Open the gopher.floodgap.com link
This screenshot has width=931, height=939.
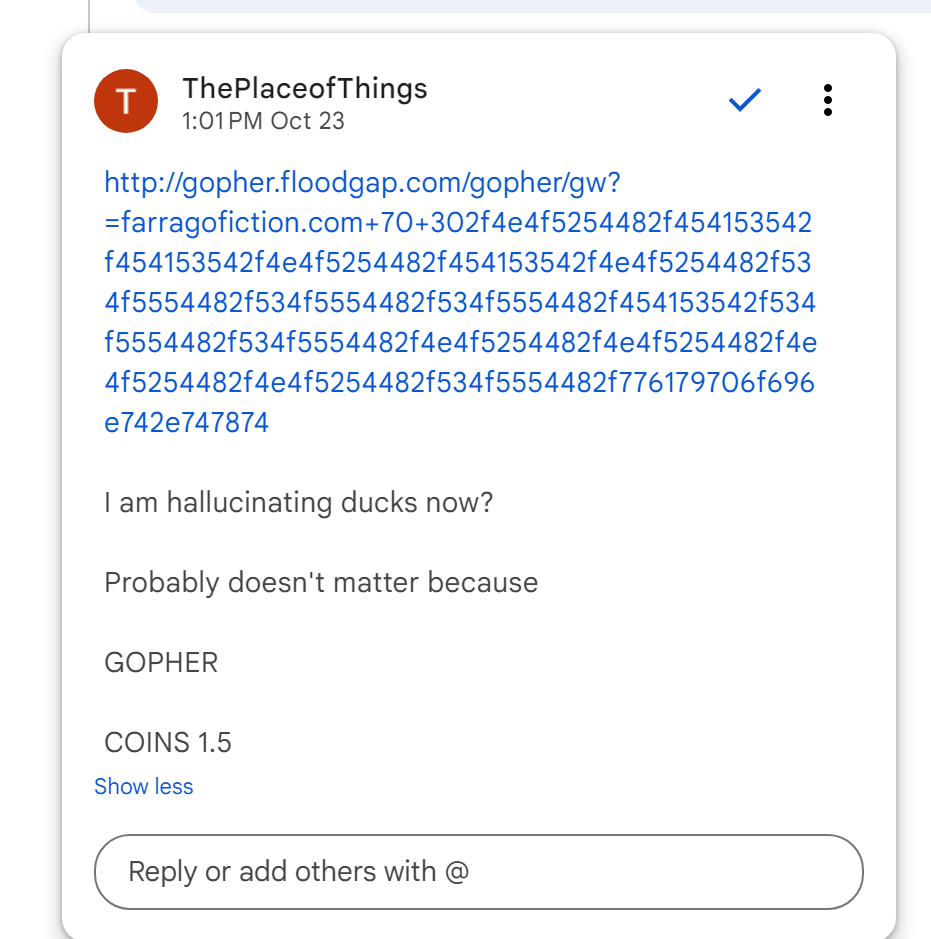click(363, 182)
